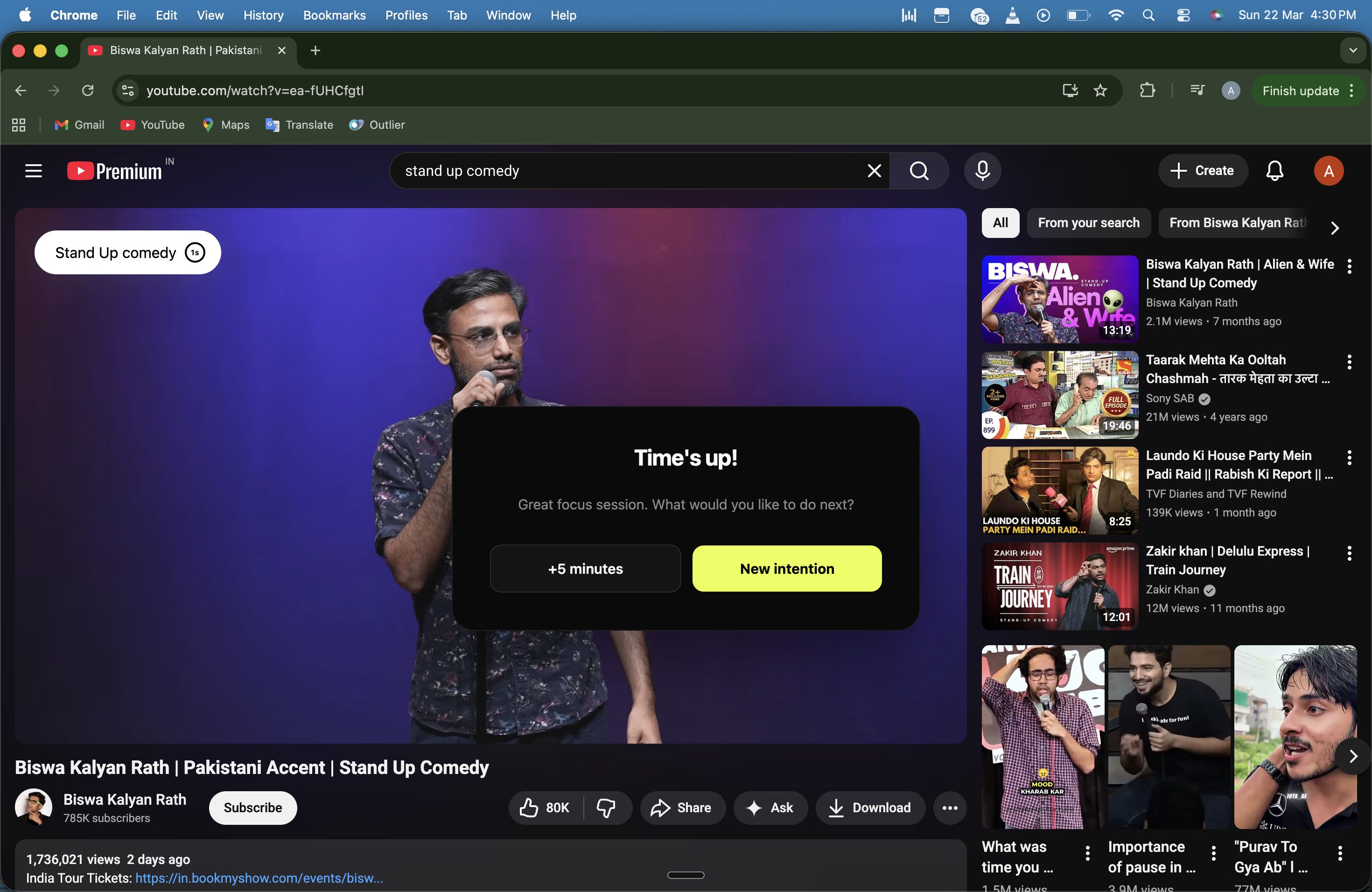The image size is (1372, 892).
Task: Click the 1s timer indicator circle
Action: (195, 252)
